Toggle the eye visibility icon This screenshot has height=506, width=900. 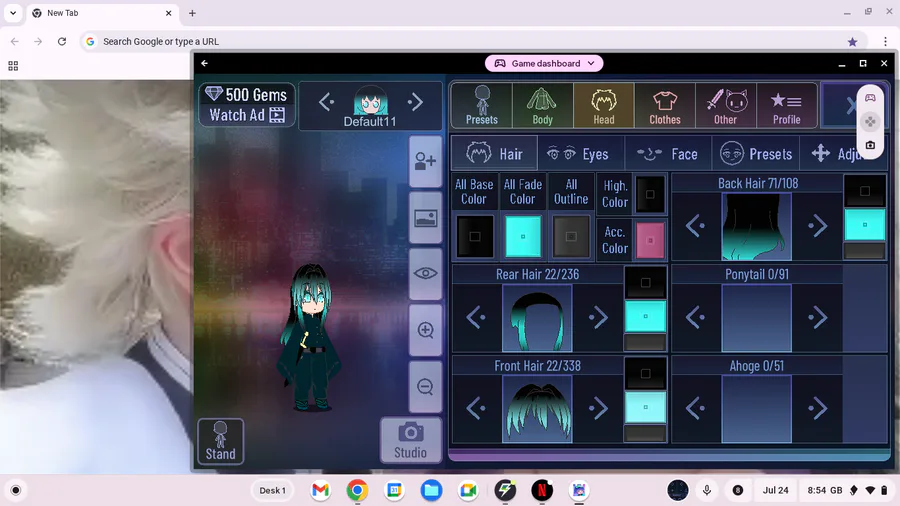click(x=425, y=274)
